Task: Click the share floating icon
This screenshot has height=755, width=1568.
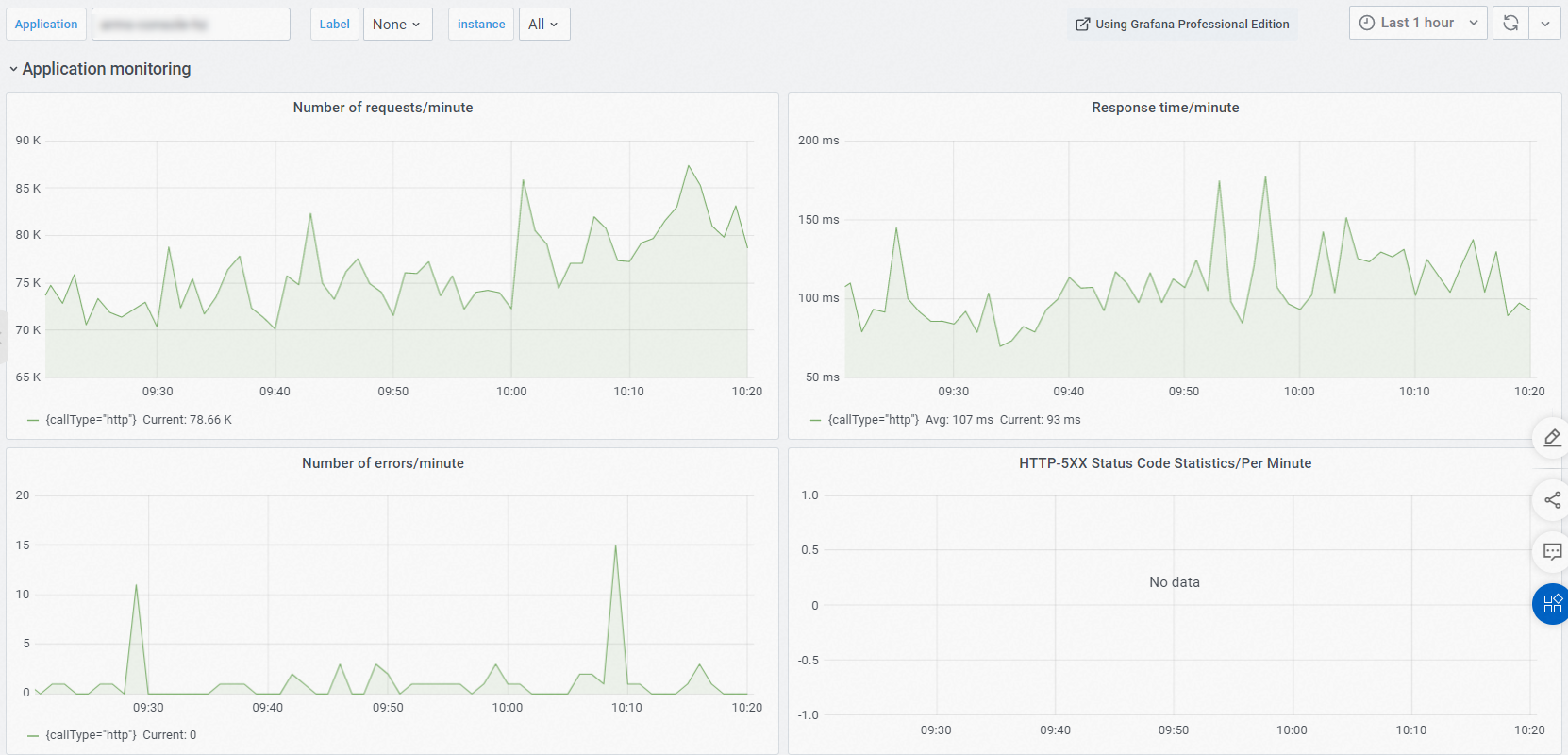Action: [1552, 500]
